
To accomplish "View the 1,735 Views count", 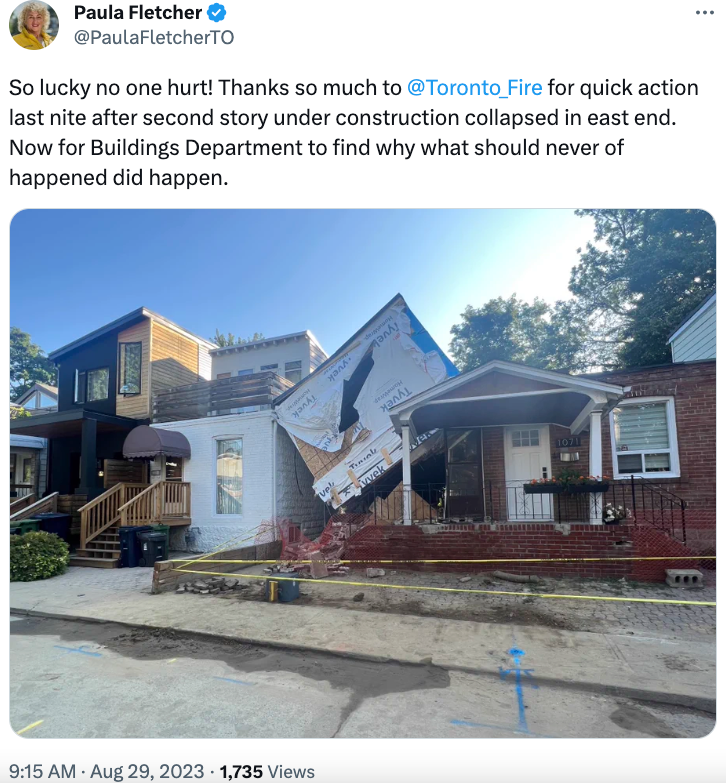I will pyautogui.click(x=267, y=771).
